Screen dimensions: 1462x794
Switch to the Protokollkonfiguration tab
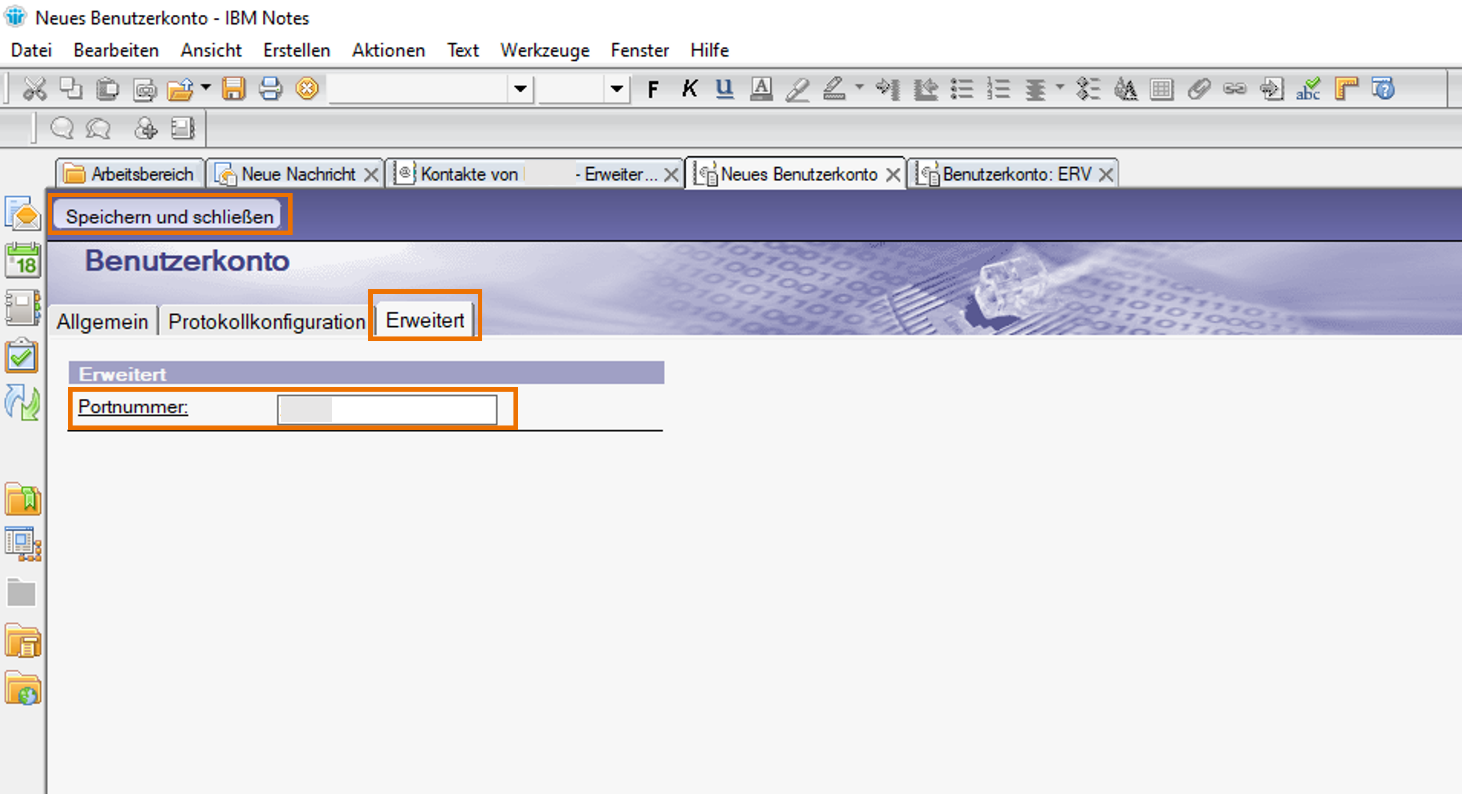[x=266, y=322]
